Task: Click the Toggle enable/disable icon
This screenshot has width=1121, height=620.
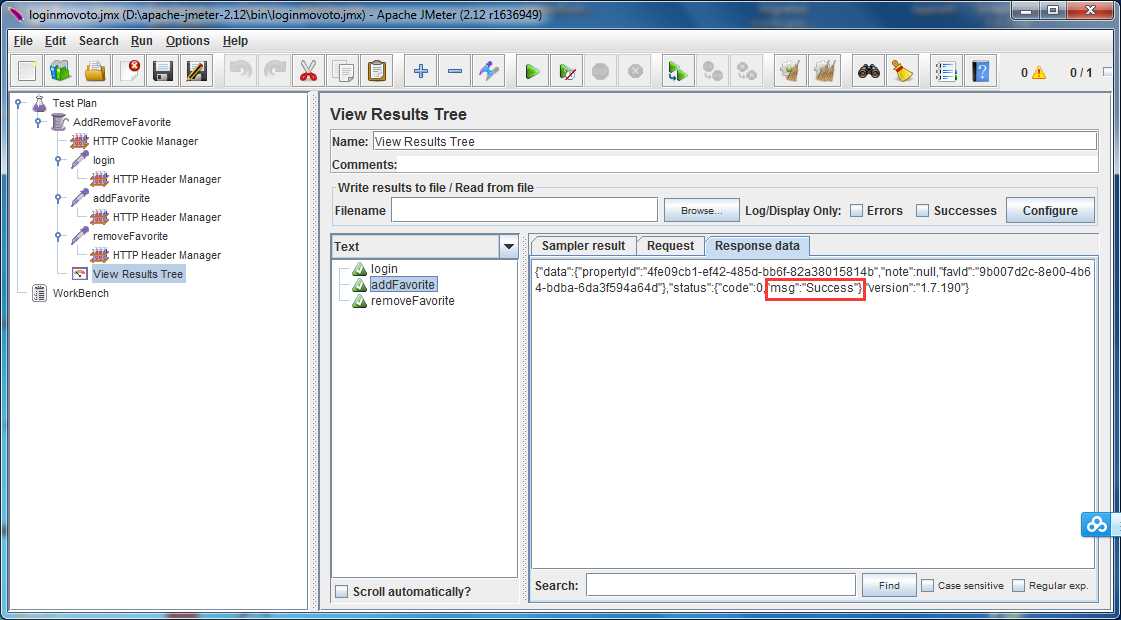Action: (x=488, y=72)
